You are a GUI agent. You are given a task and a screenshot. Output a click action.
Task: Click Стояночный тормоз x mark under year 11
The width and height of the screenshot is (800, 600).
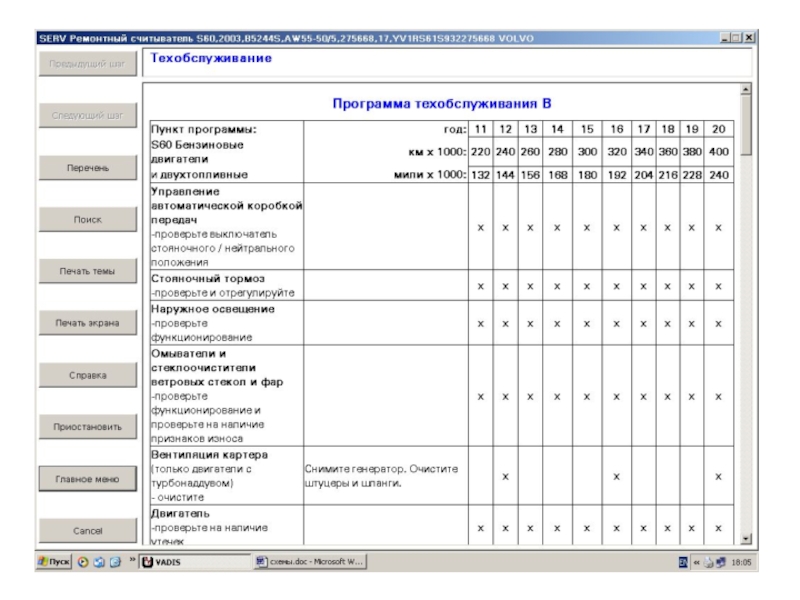click(481, 286)
